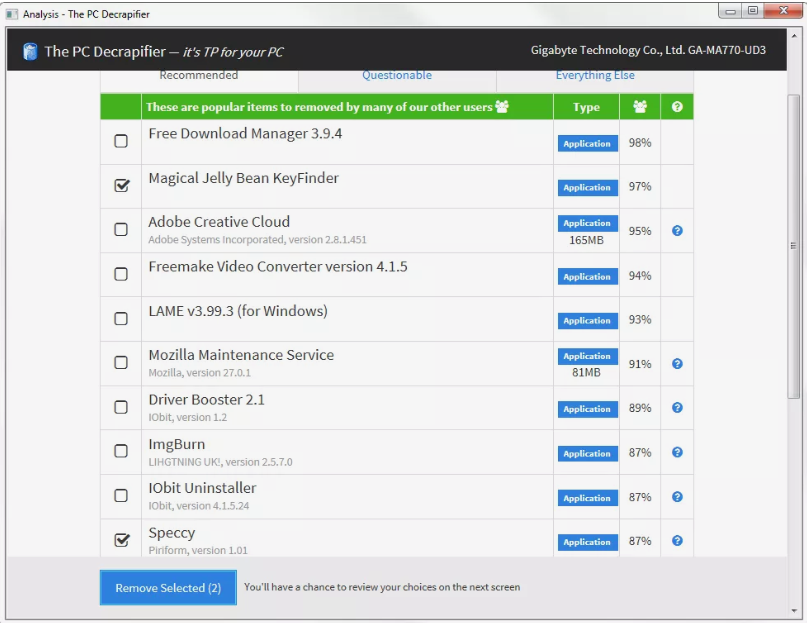Select the Free Download Manager 3.9.4 name
This screenshot has width=807, height=623.
pyautogui.click(x=245, y=134)
